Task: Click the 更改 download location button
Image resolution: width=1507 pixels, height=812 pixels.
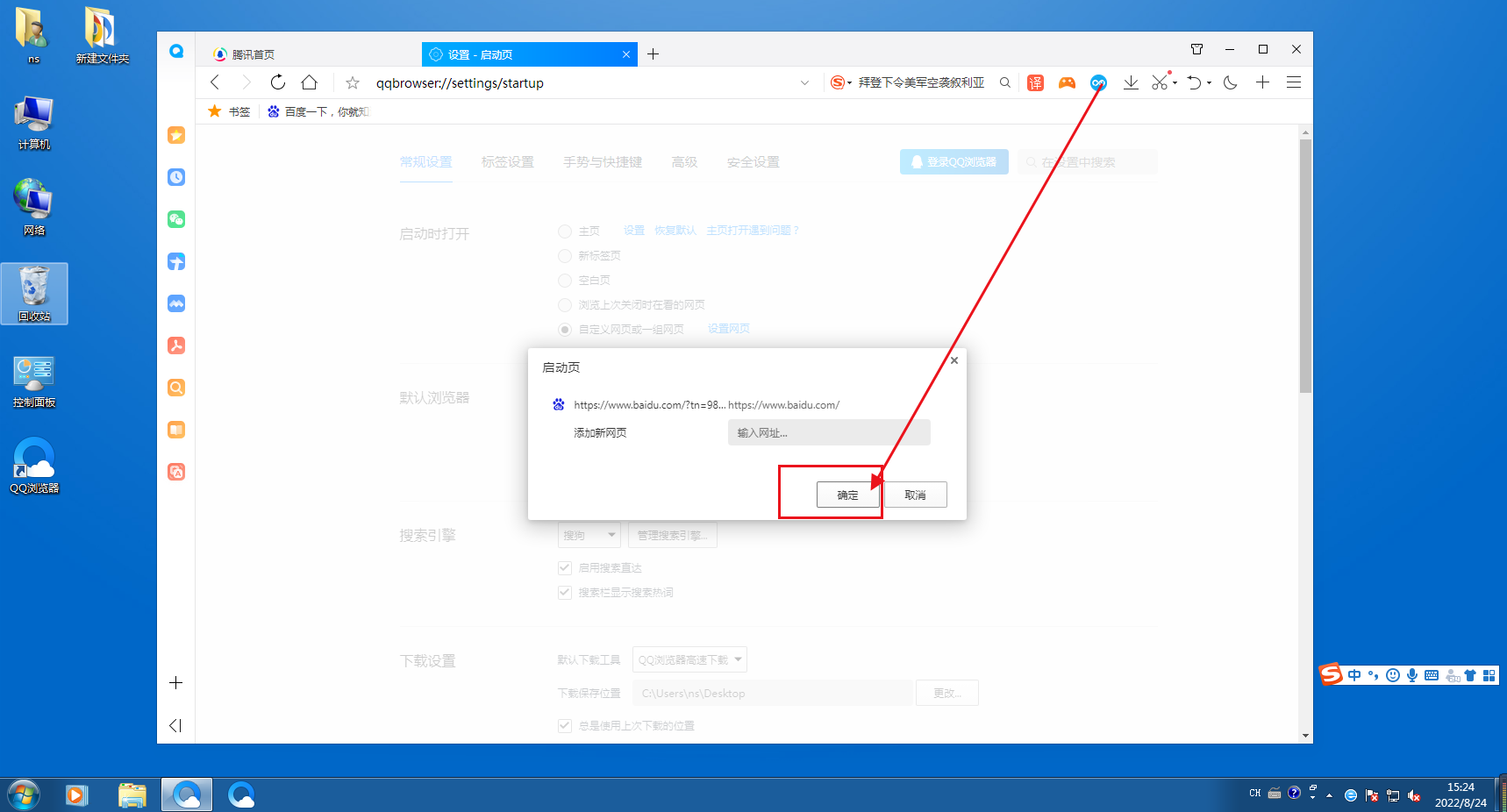Action: pyautogui.click(x=947, y=693)
